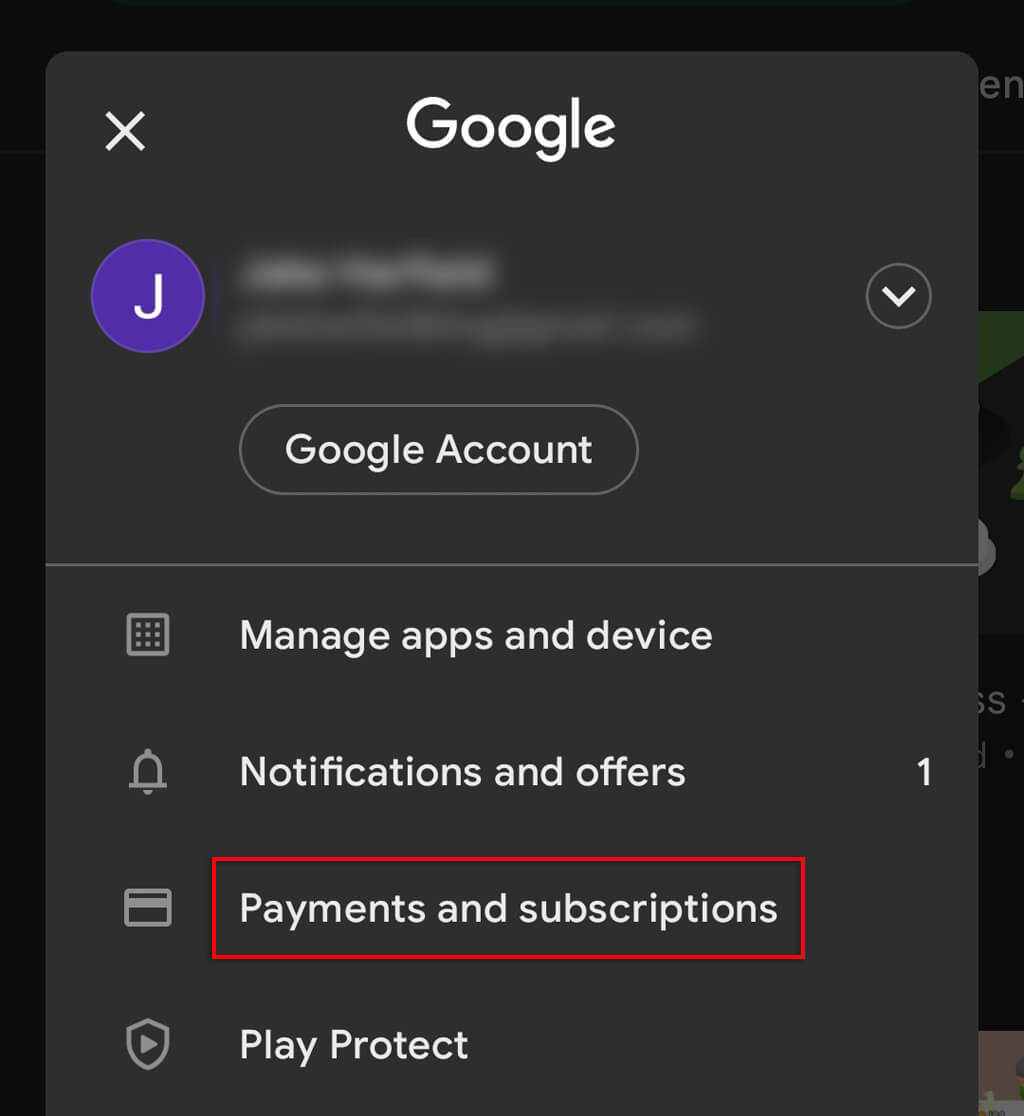1024x1116 pixels.
Task: Expand the account switcher chevron
Action: point(898,296)
